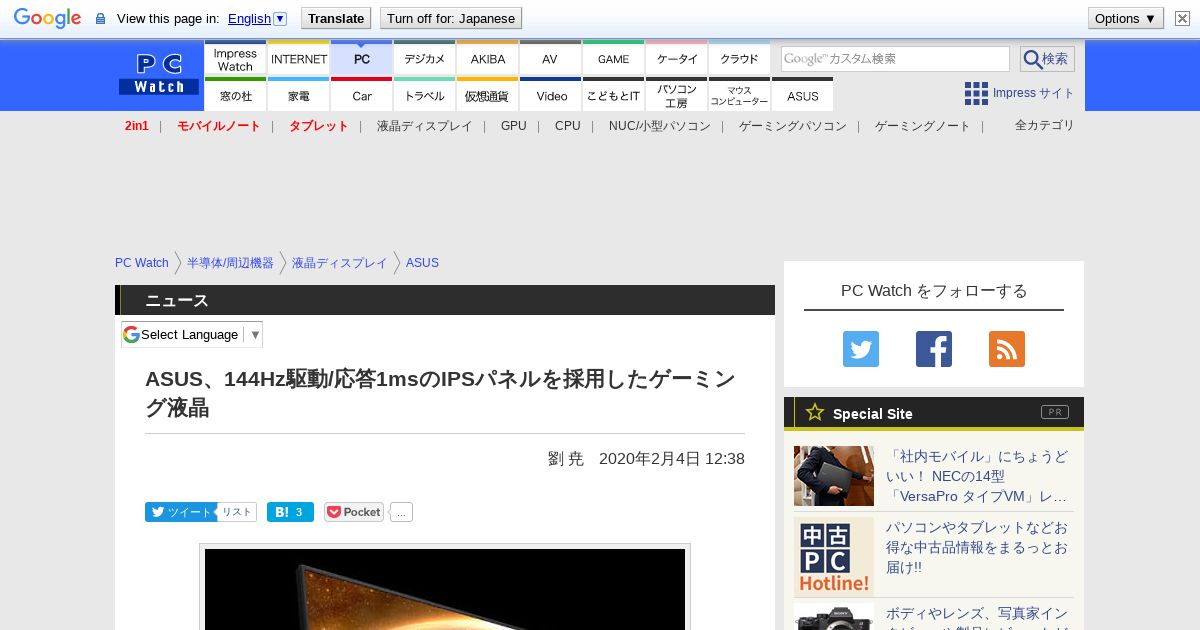This screenshot has height=630, width=1200.
Task: Open the モバイルノート category link
Action: tap(219, 126)
